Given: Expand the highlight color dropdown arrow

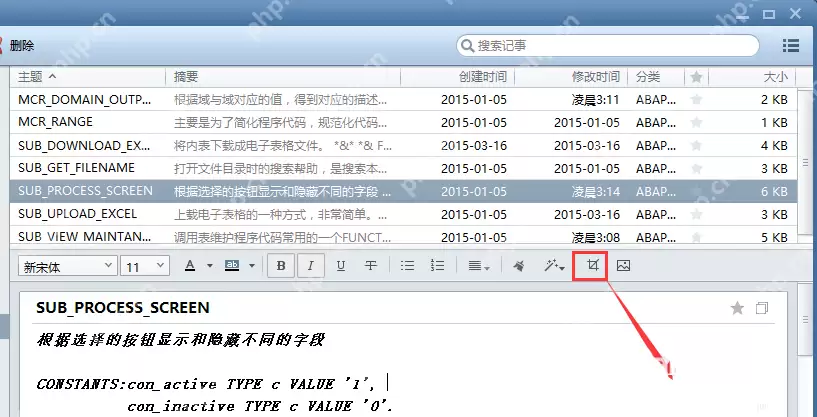Looking at the screenshot, I should (252, 266).
